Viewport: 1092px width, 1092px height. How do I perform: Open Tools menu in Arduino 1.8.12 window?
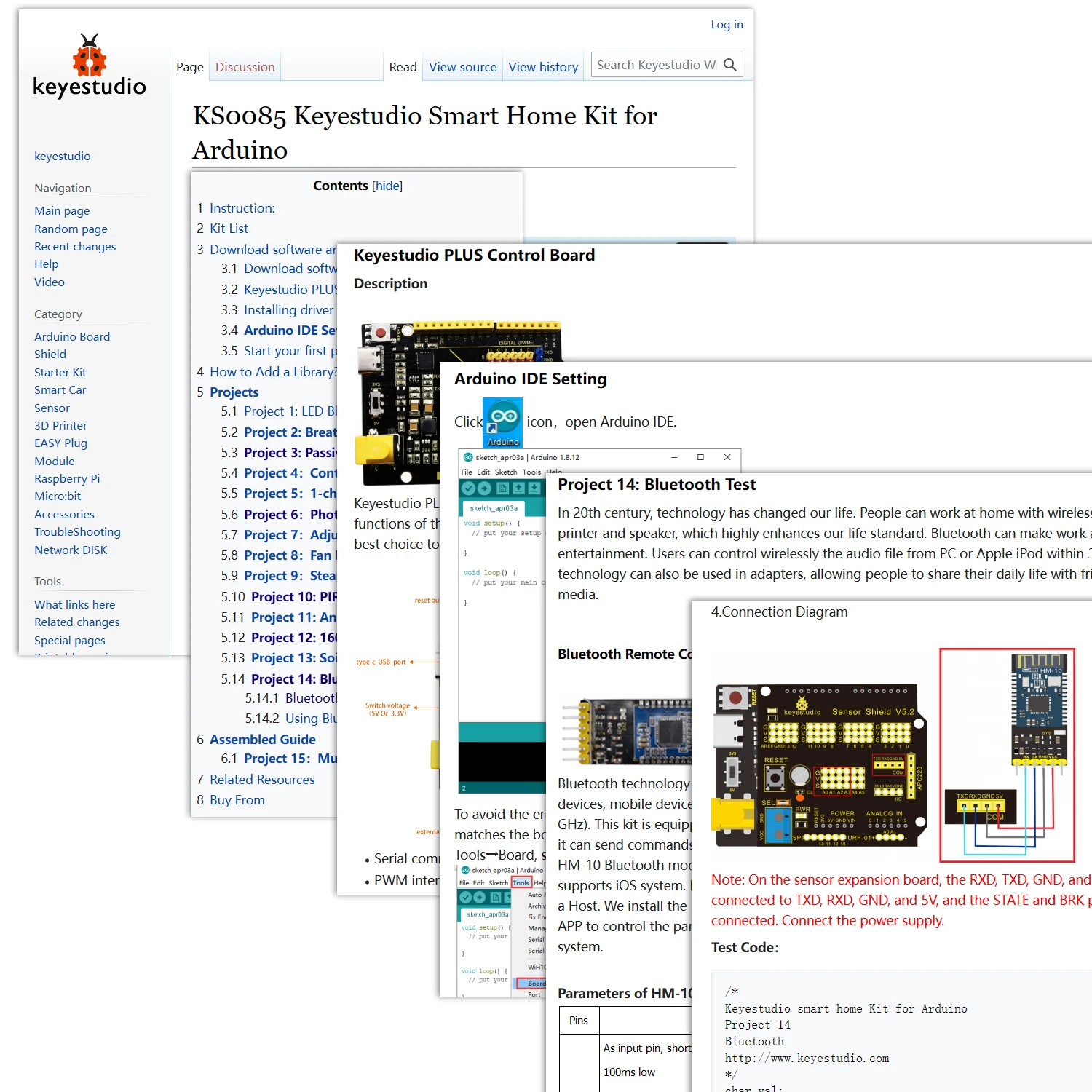(531, 472)
